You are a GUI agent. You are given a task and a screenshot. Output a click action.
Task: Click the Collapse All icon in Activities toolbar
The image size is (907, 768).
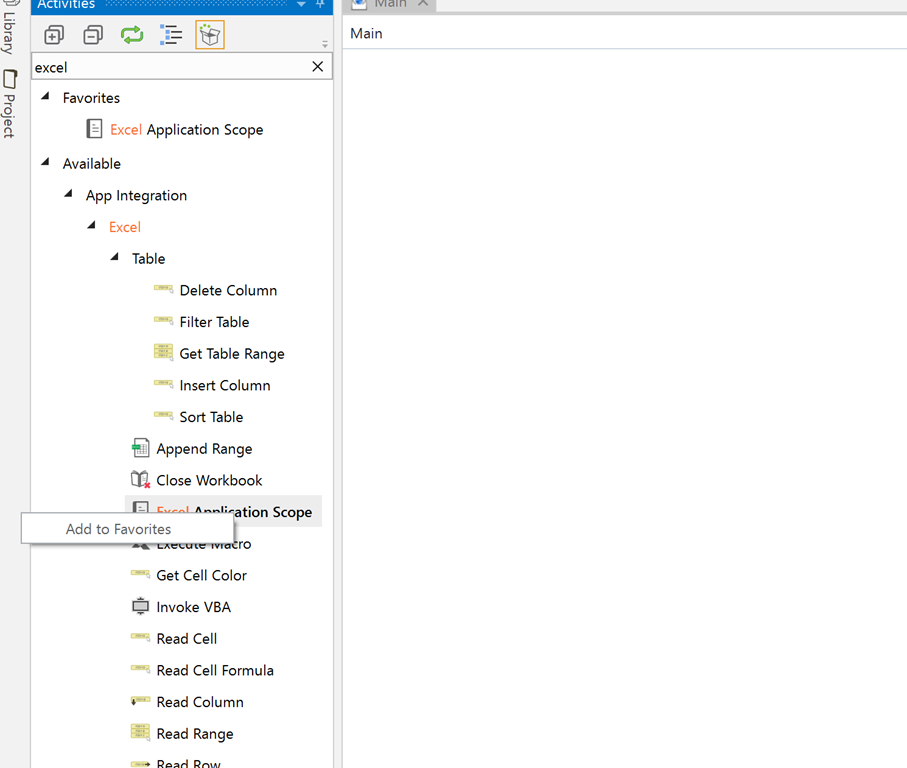pyautogui.click(x=93, y=35)
